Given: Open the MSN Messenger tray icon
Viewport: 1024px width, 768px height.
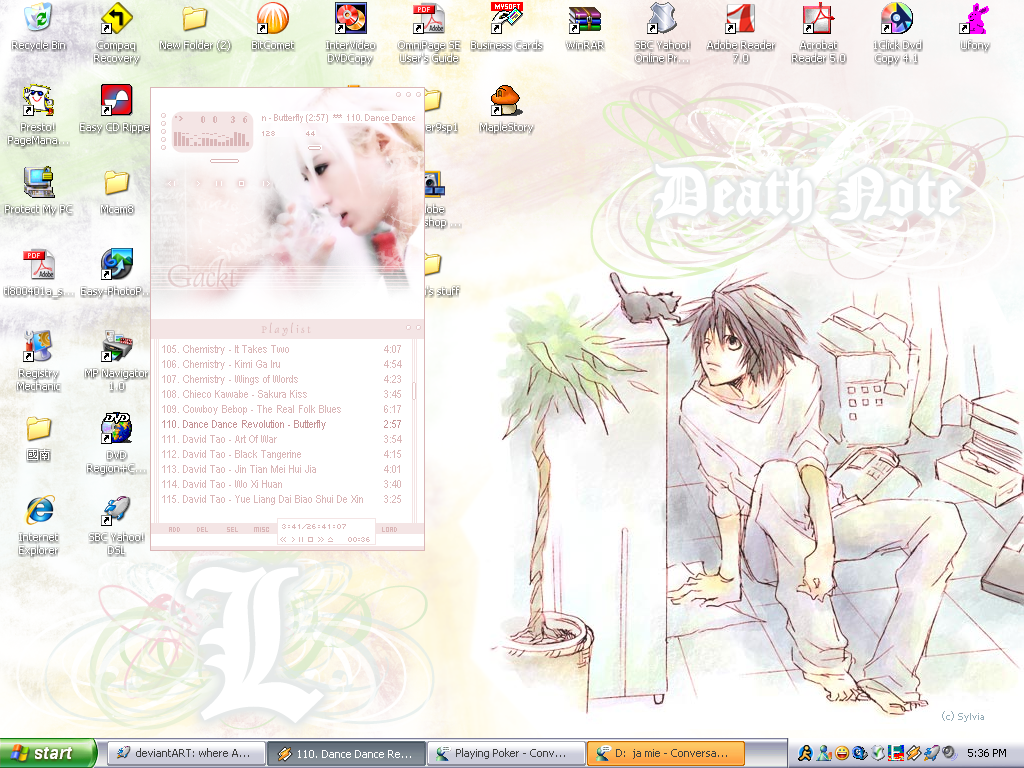Looking at the screenshot, I should pos(823,753).
